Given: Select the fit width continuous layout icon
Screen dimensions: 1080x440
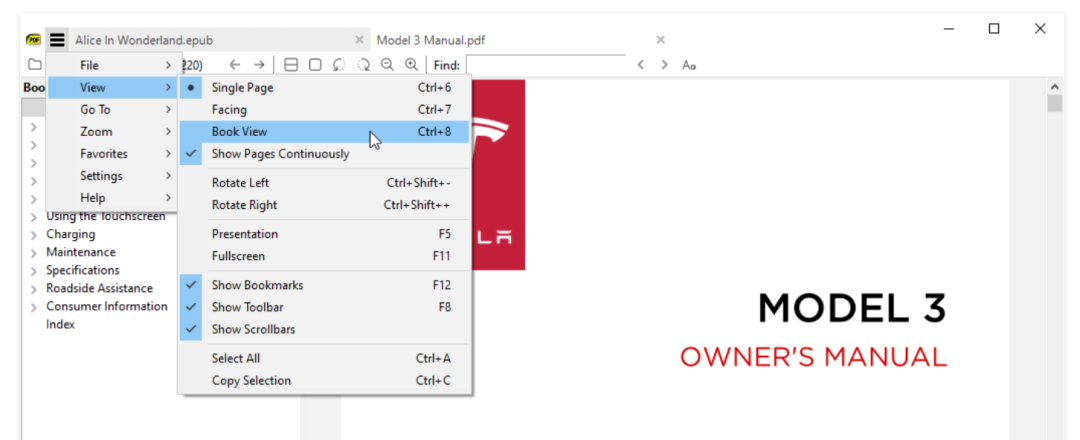Looking at the screenshot, I should tap(291, 65).
